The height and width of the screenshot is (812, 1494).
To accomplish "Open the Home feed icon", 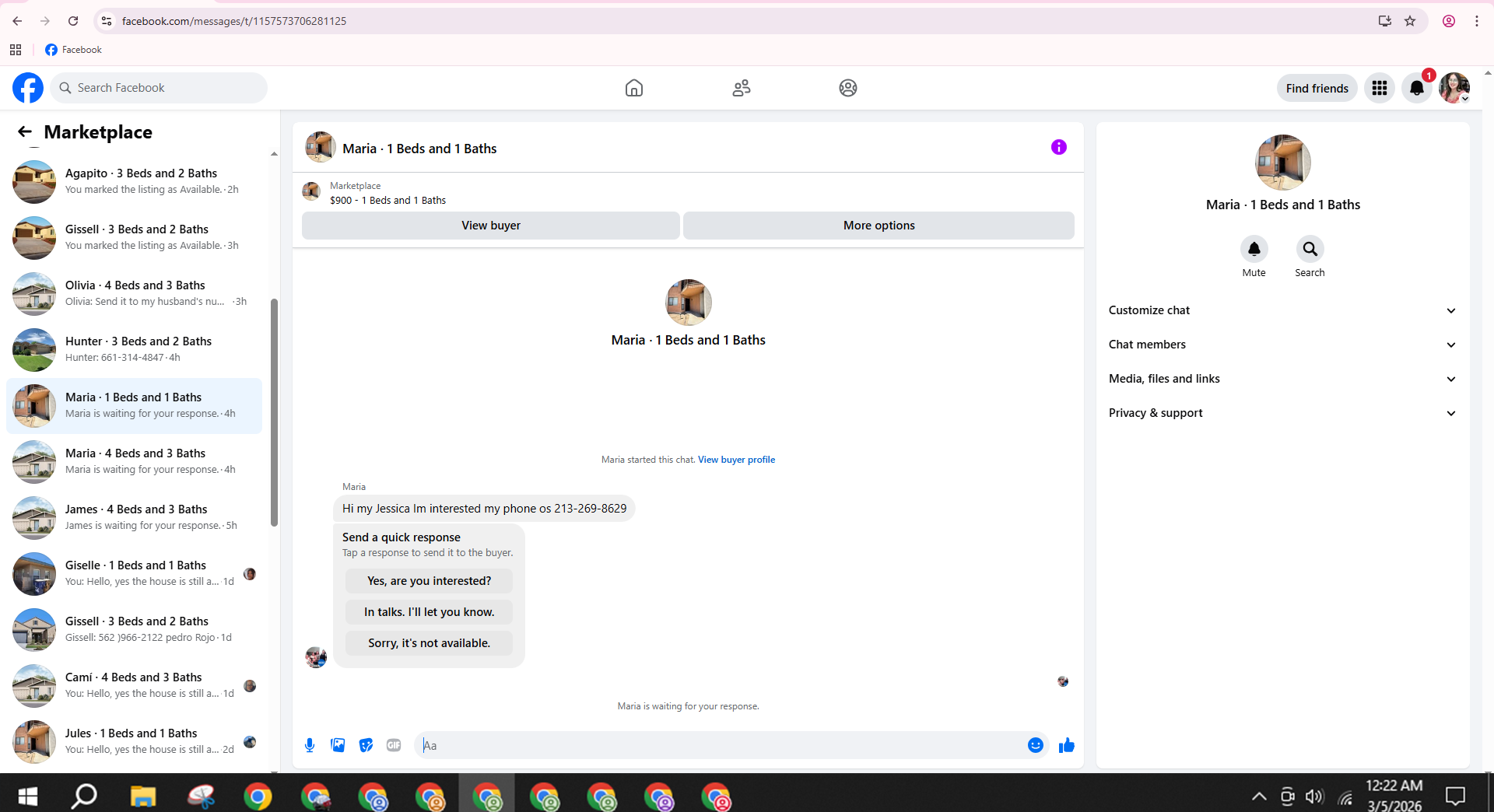I will pyautogui.click(x=634, y=88).
